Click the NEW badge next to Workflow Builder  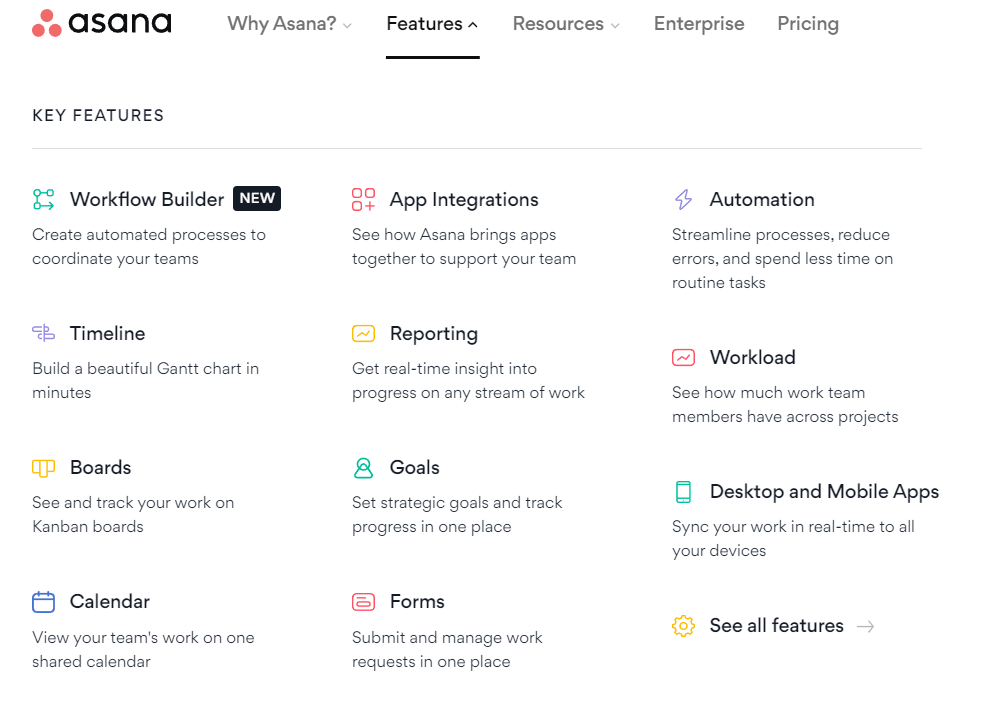[256, 198]
